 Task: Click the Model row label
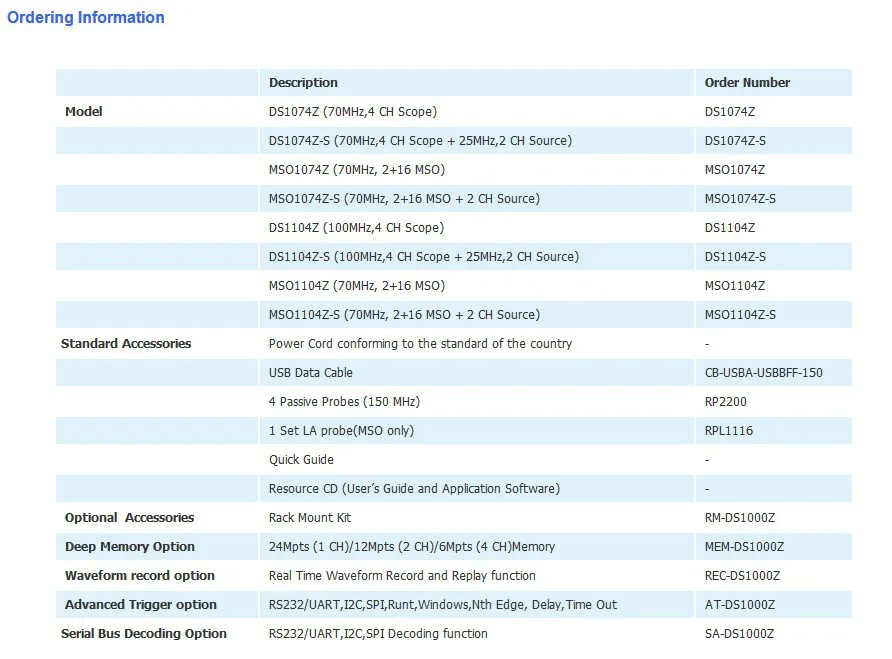pyautogui.click(x=84, y=112)
